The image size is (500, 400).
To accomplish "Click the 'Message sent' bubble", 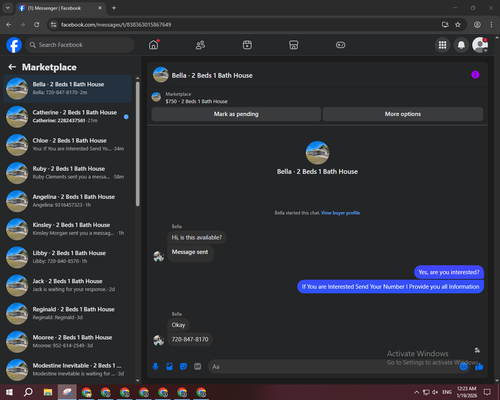I will (x=190, y=252).
